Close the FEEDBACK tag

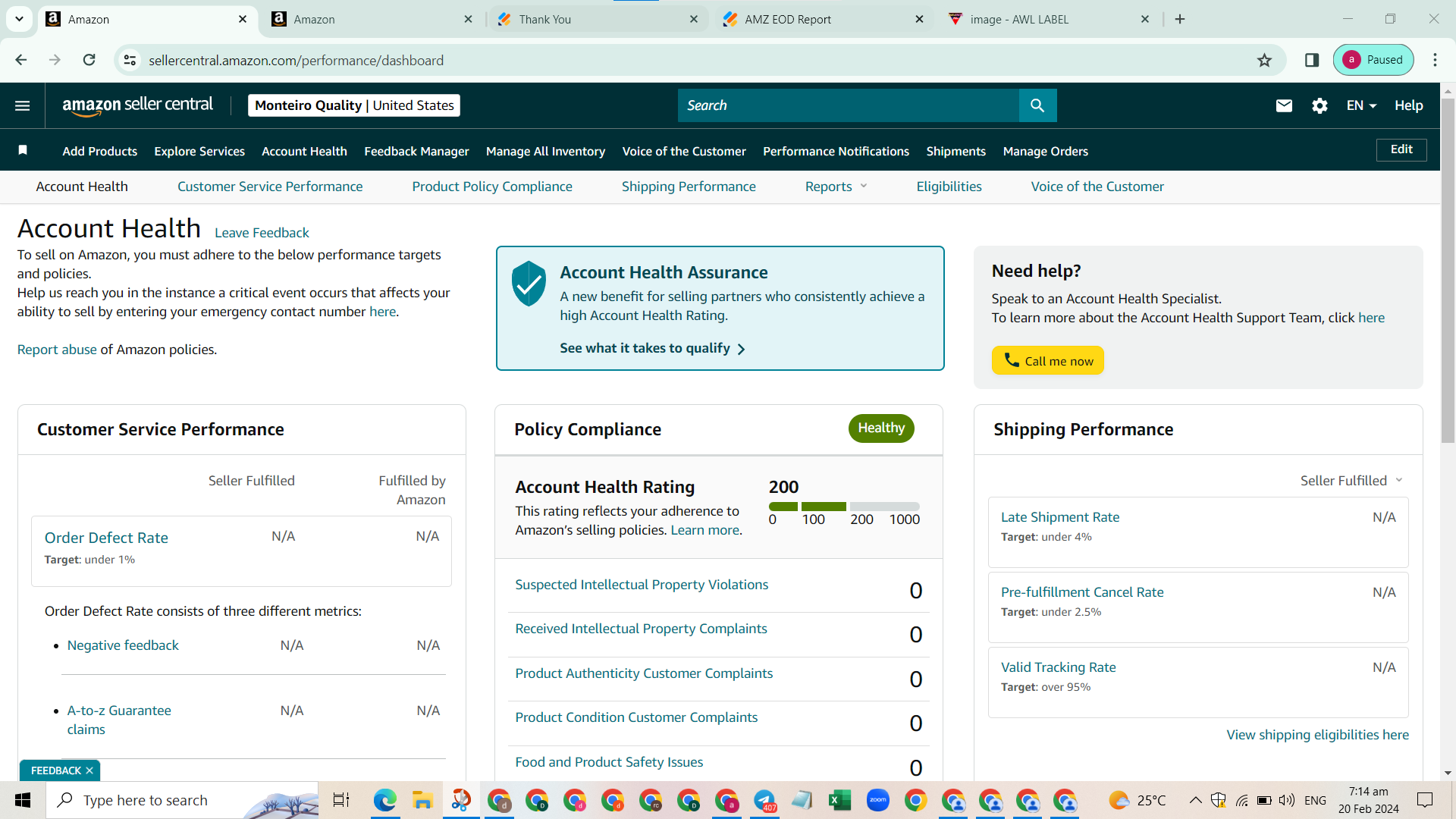pos(89,770)
